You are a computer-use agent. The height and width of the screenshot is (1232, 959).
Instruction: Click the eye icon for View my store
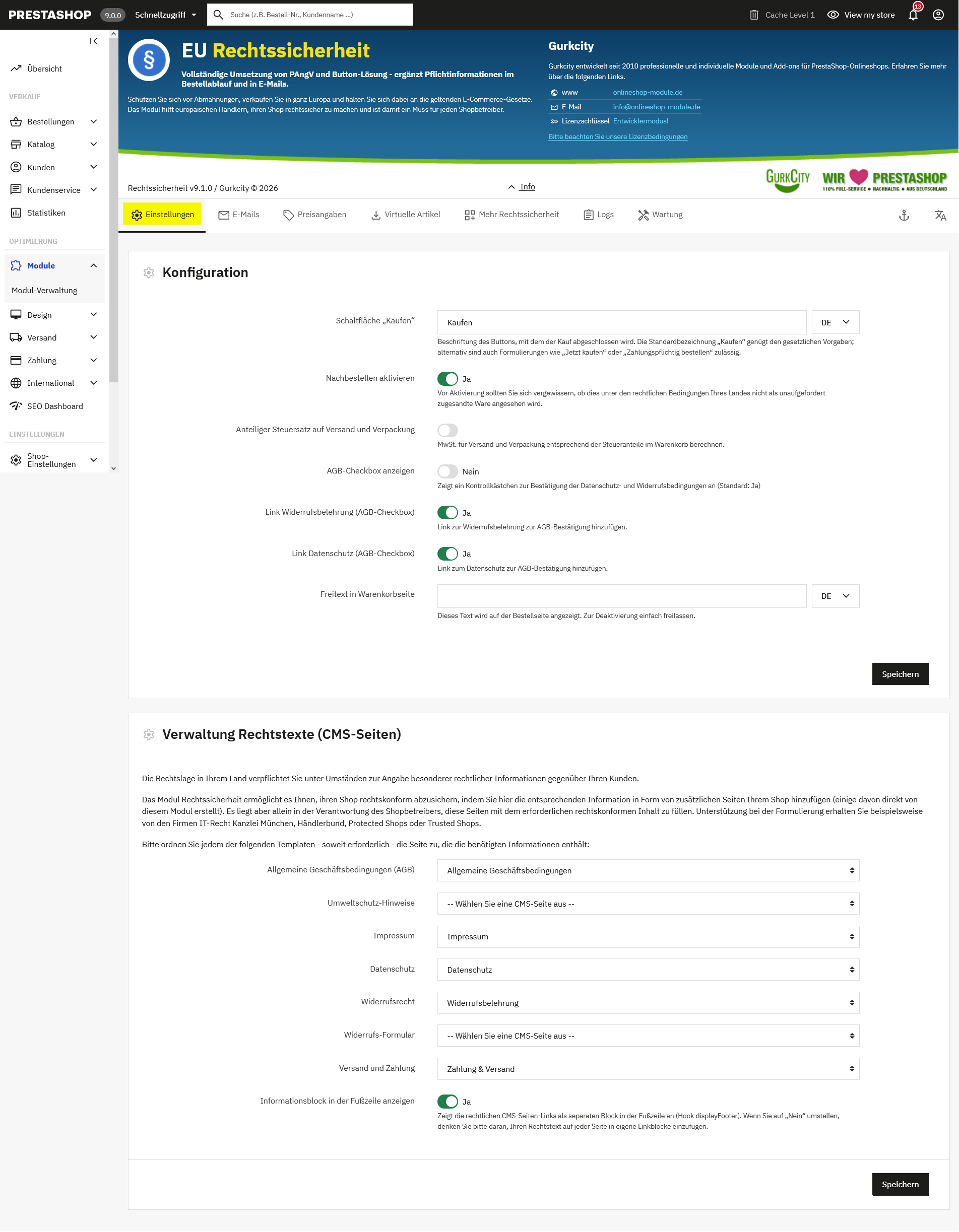833,15
